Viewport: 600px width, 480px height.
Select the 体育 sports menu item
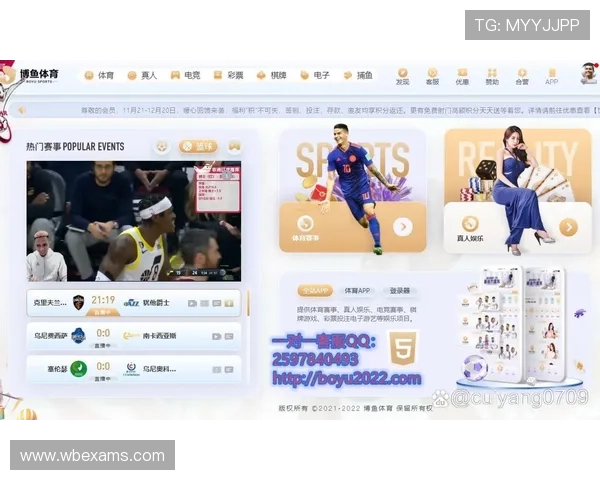tap(98, 75)
